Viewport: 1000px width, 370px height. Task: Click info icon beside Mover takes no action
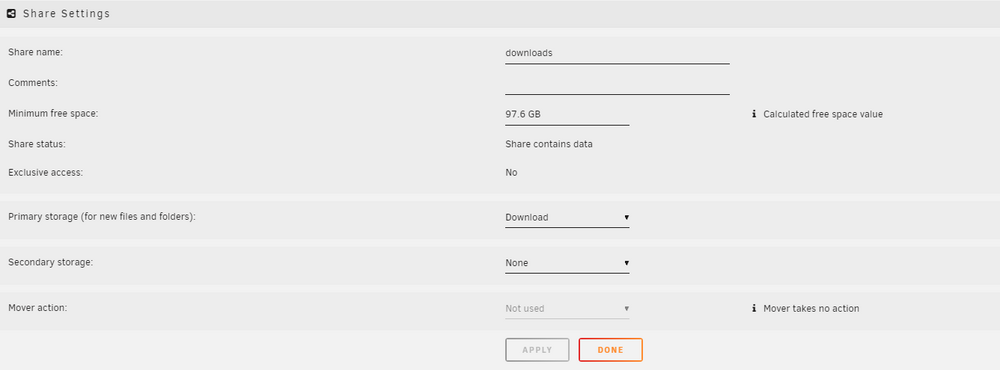click(754, 308)
